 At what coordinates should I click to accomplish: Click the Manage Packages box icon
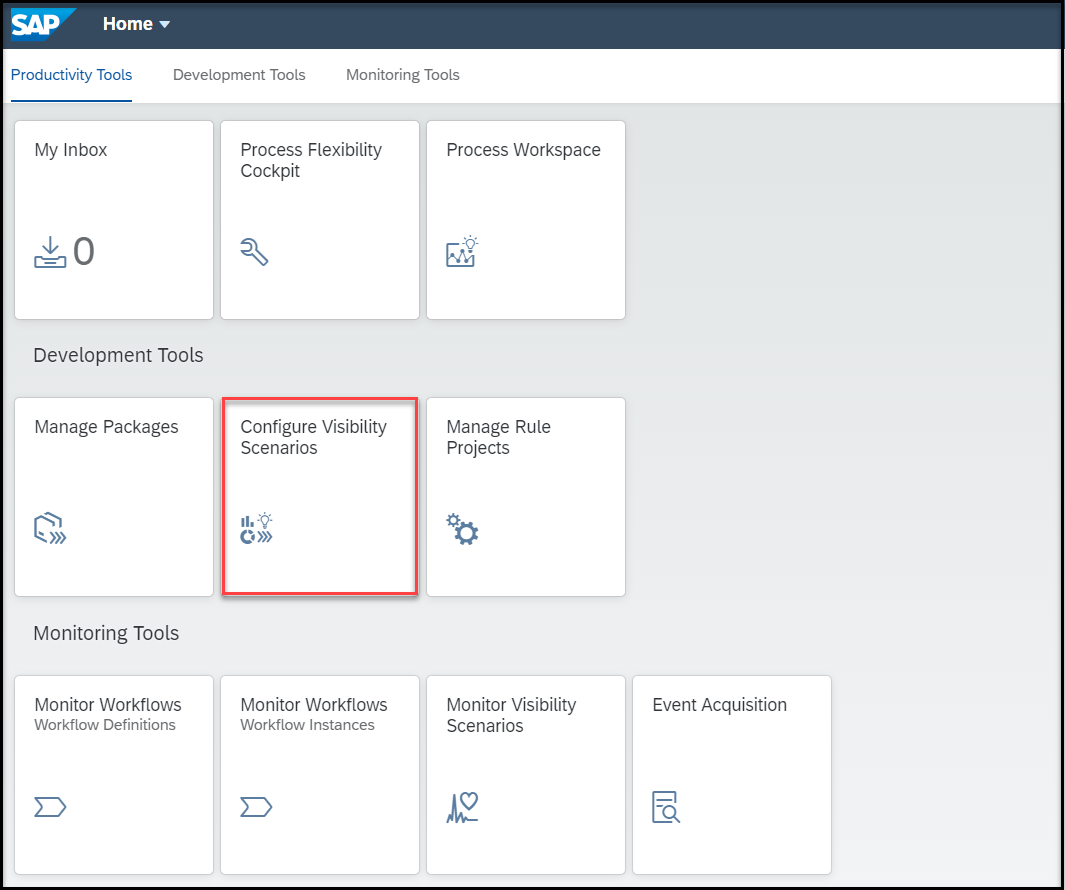coord(50,529)
